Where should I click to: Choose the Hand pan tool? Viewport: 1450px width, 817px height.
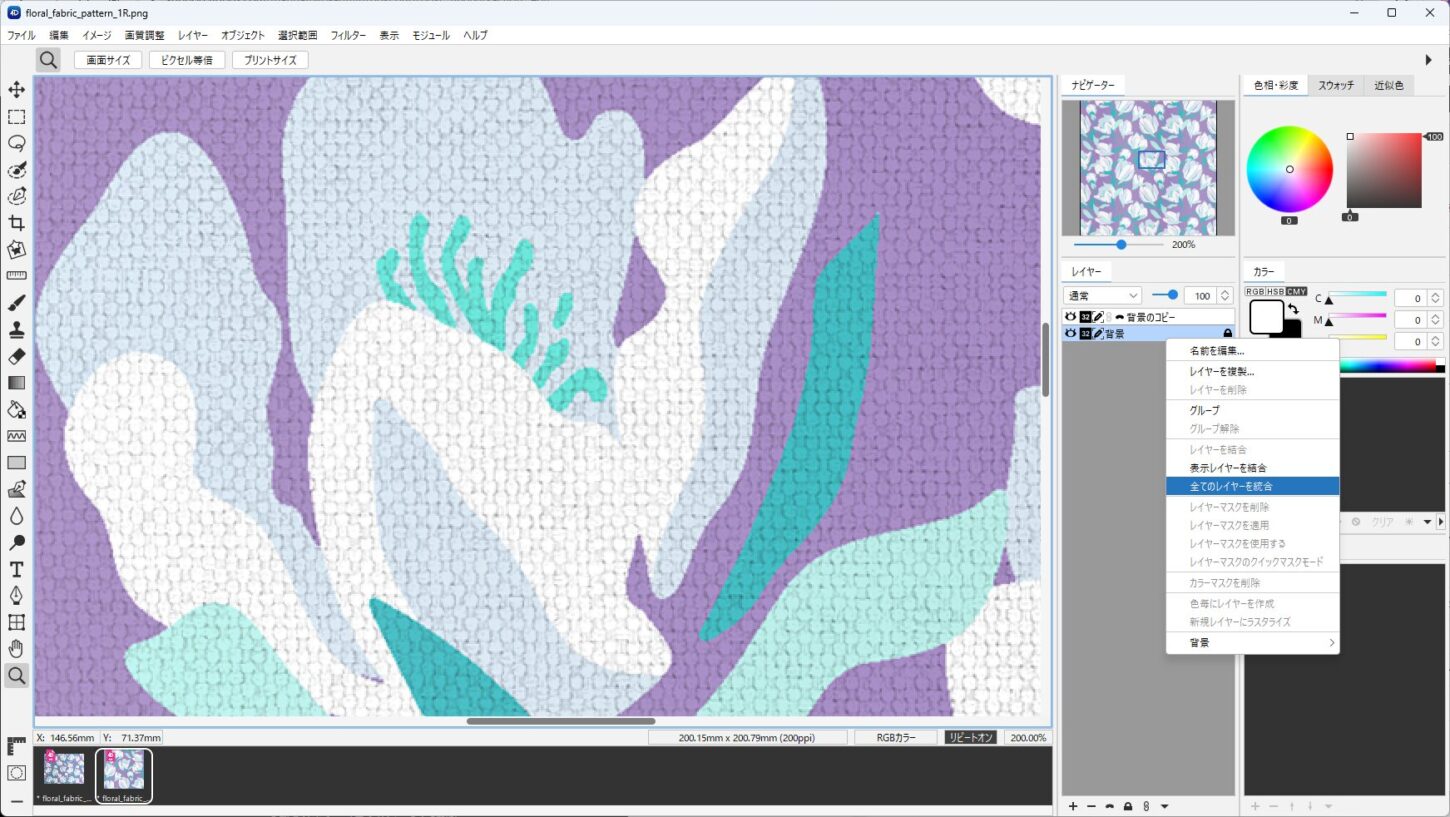[16, 649]
